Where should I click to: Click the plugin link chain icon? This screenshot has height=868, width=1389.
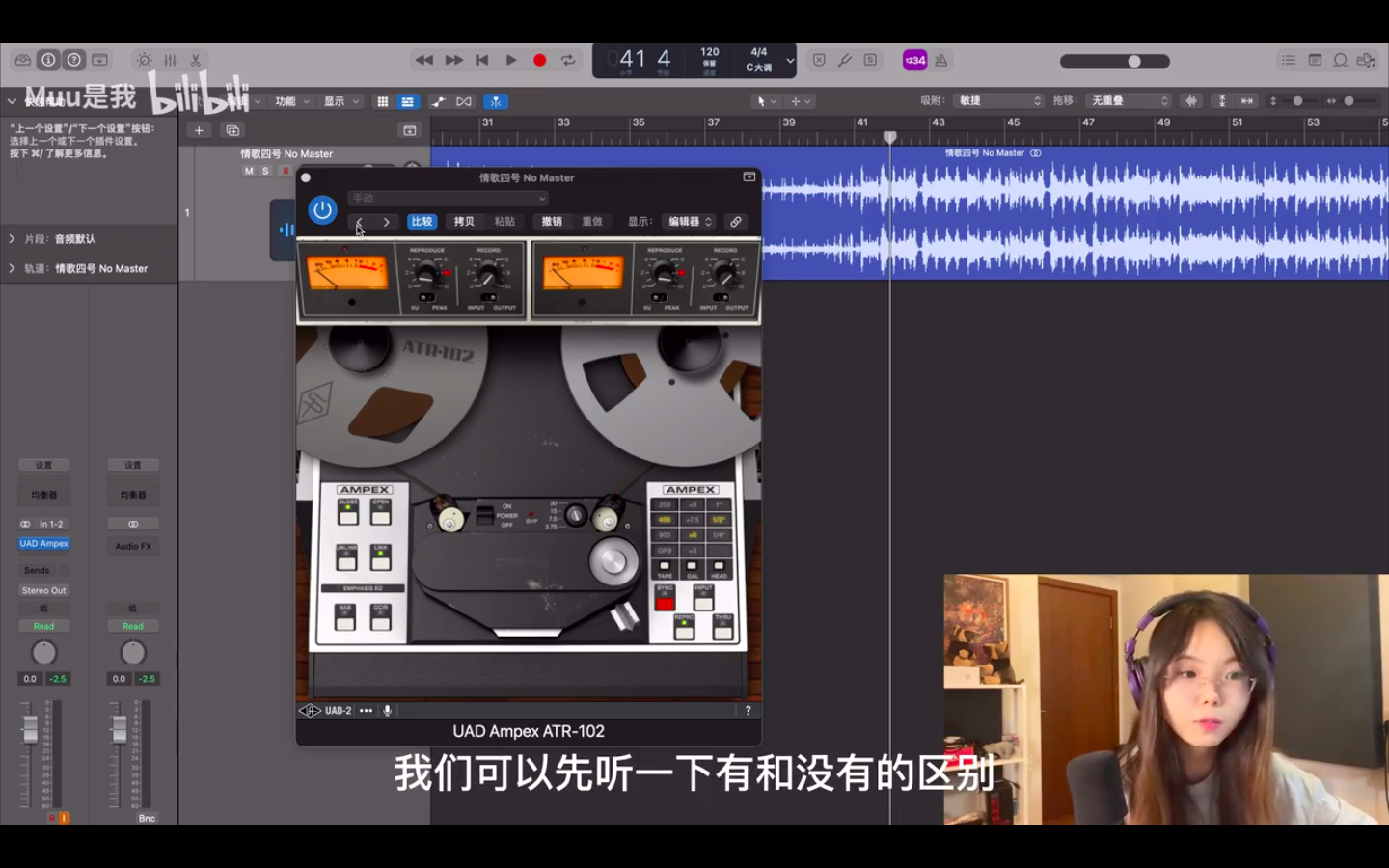click(x=736, y=222)
